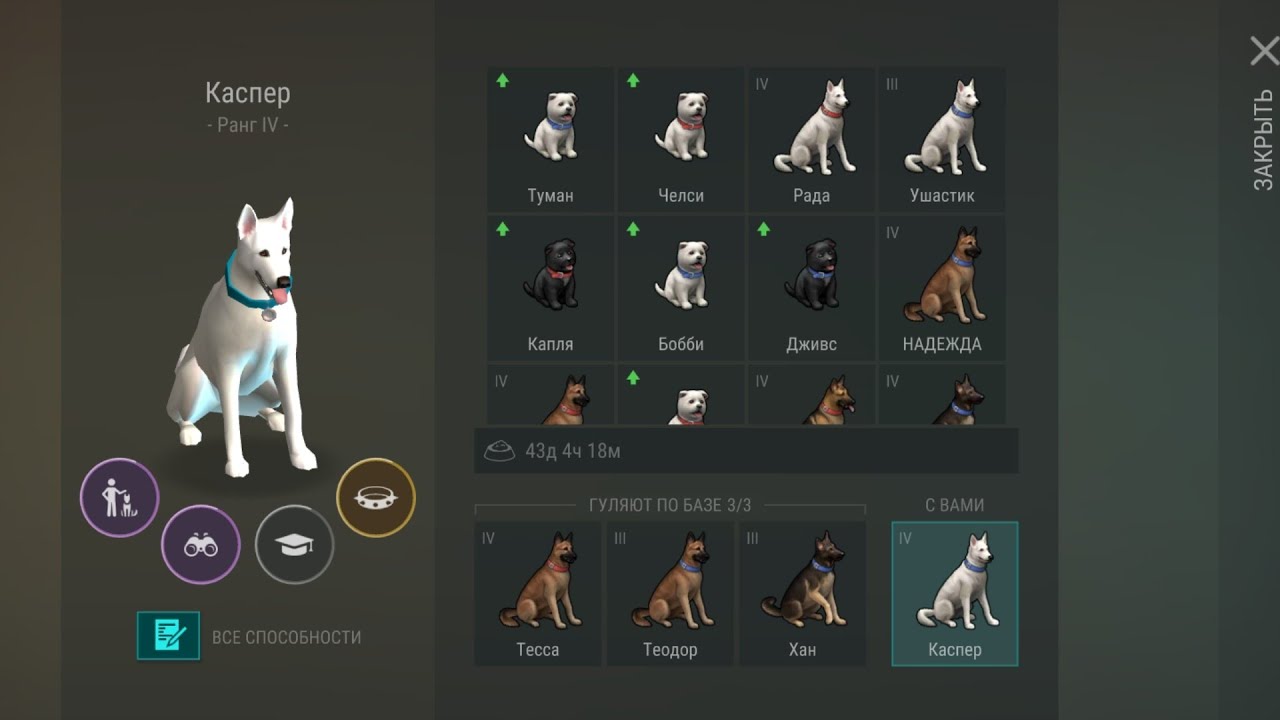
Task: Select the puppy Бобби
Action: [x=681, y=288]
